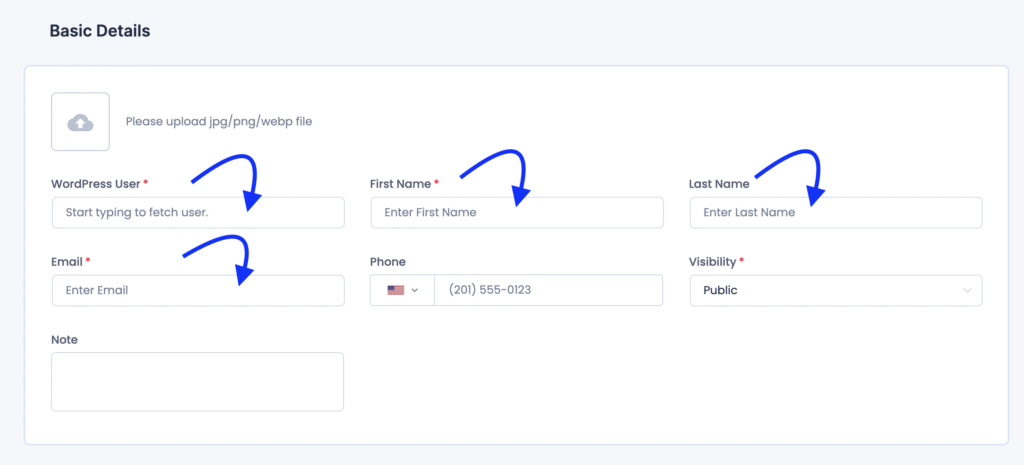The image size is (1024, 465).
Task: Click the Phone field label
Action: (x=388, y=262)
